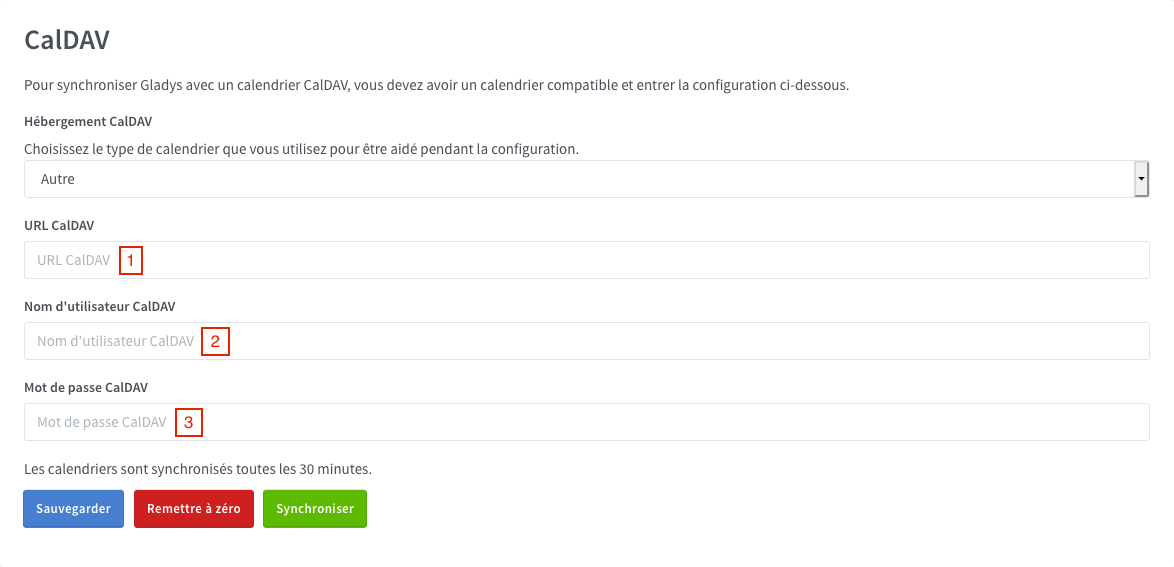Click red annotation marker 1
1174x567 pixels.
point(130,261)
